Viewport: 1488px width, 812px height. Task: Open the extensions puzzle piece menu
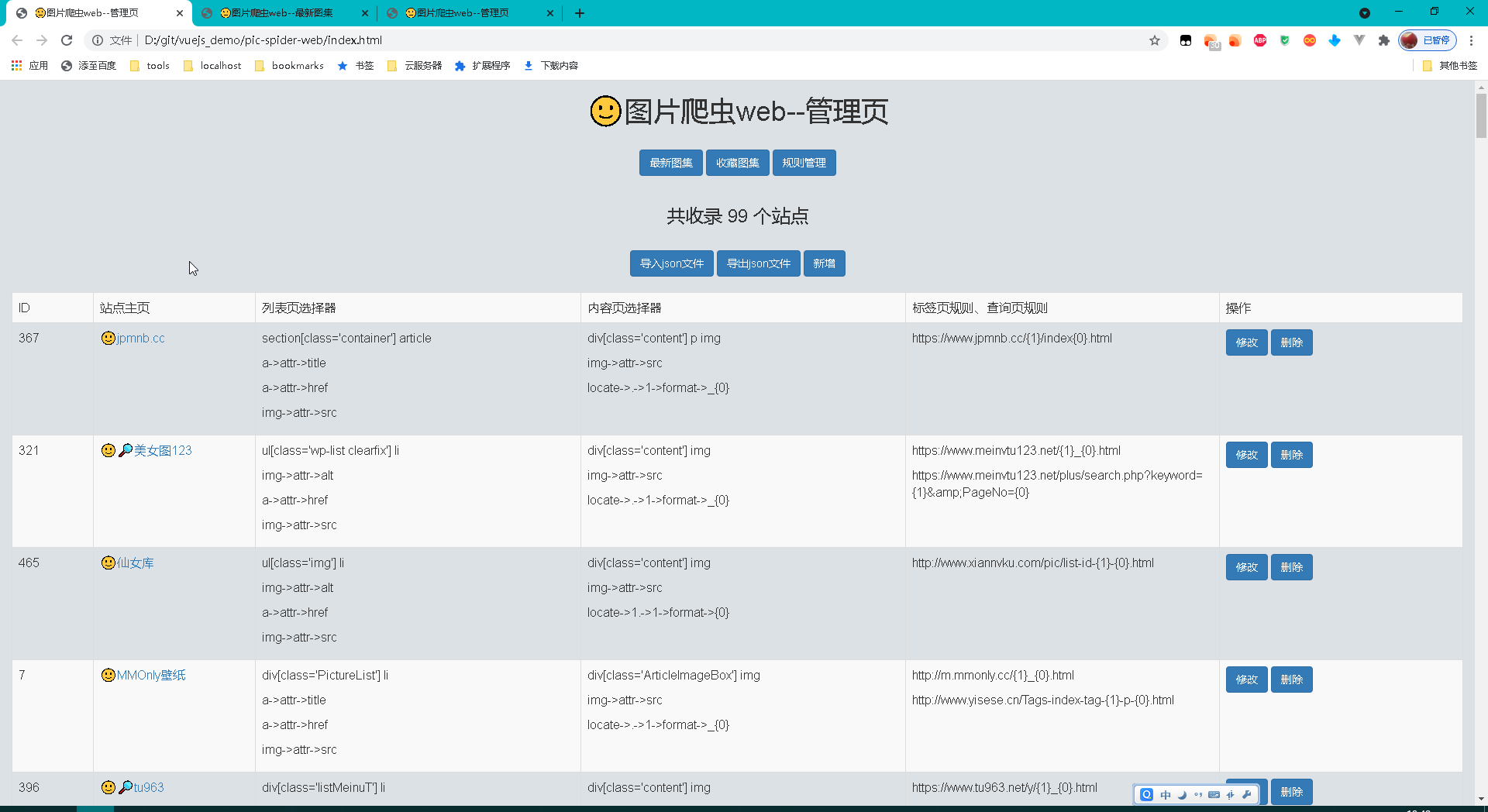click(x=1384, y=40)
